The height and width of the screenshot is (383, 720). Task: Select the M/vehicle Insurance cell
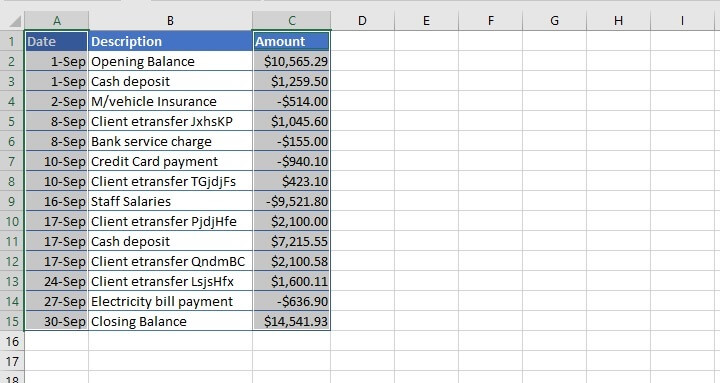(170, 101)
